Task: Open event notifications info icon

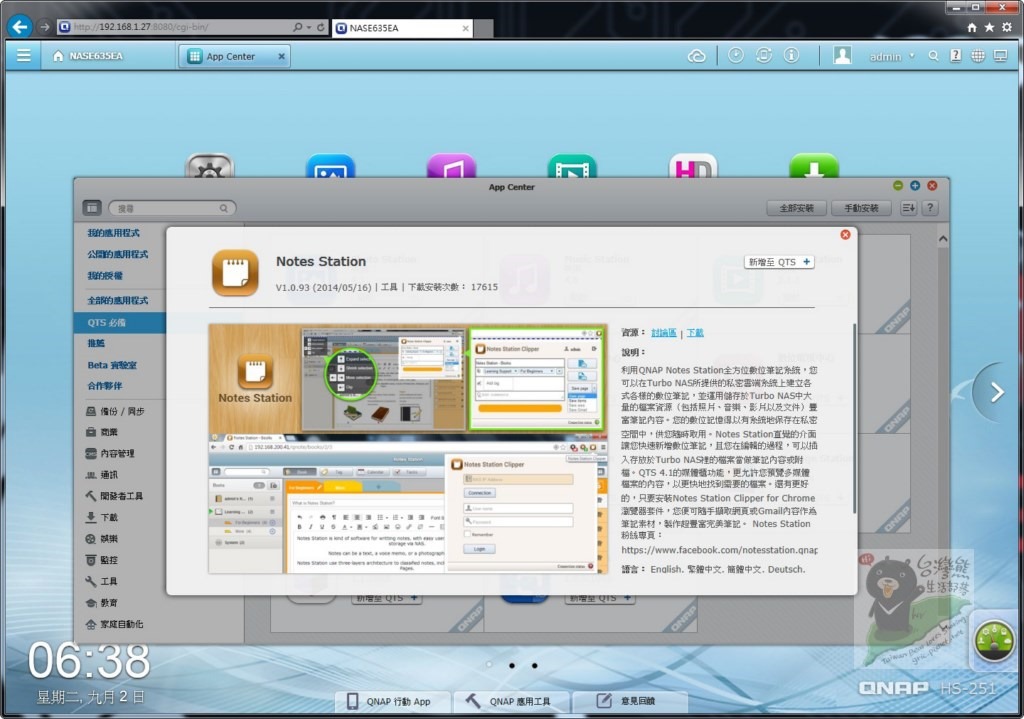Action: pos(791,56)
